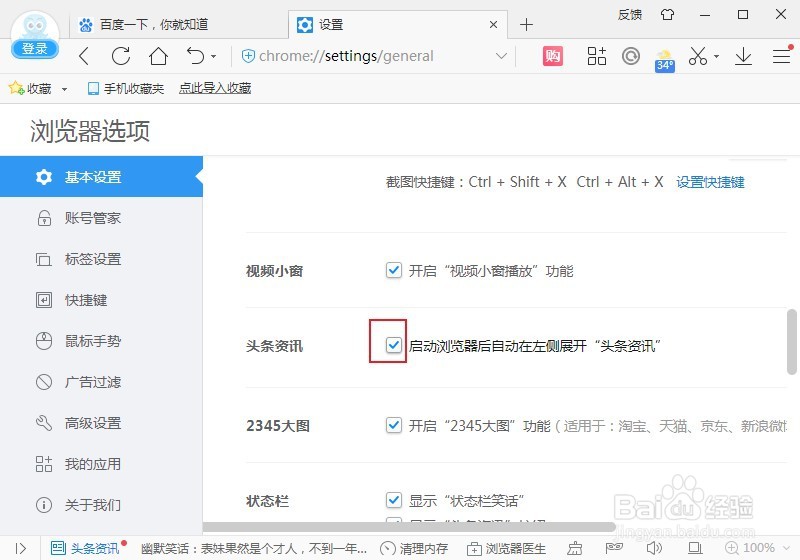800x560 pixels.
Task: Click 点此导入收藏 link
Action: tap(215, 88)
